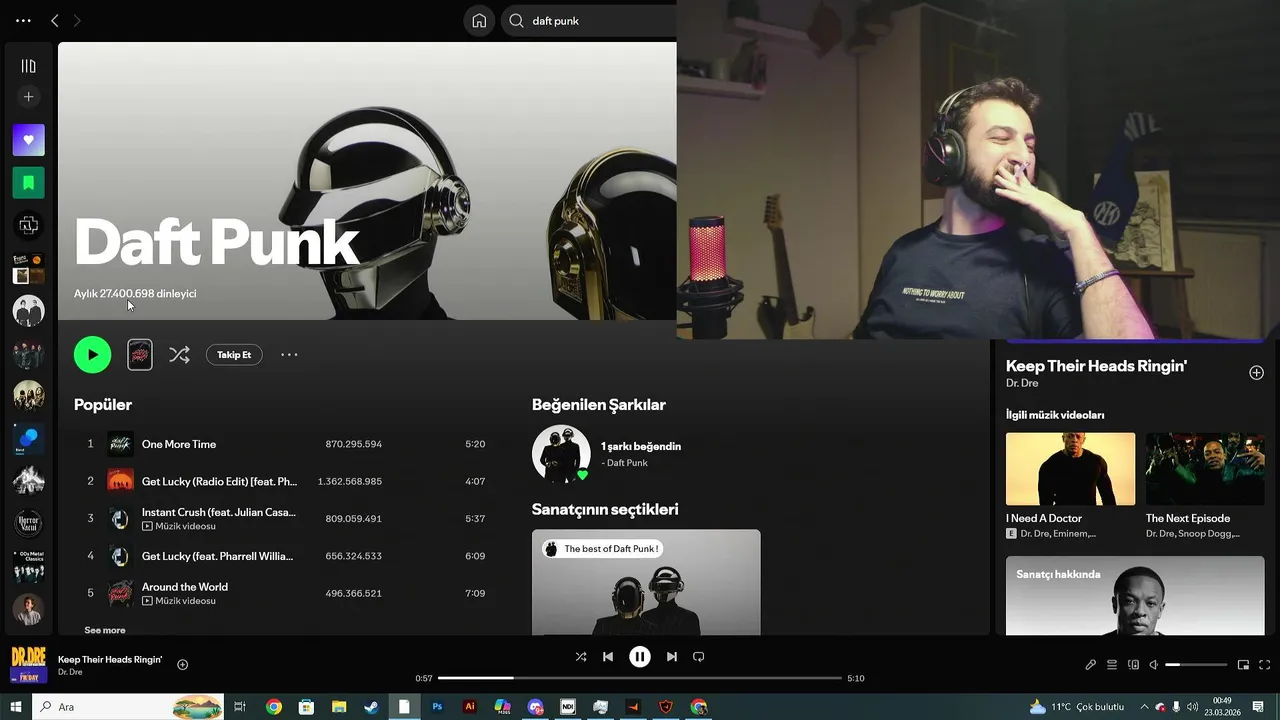
Task: Adjust the volume slider
Action: point(1196,664)
